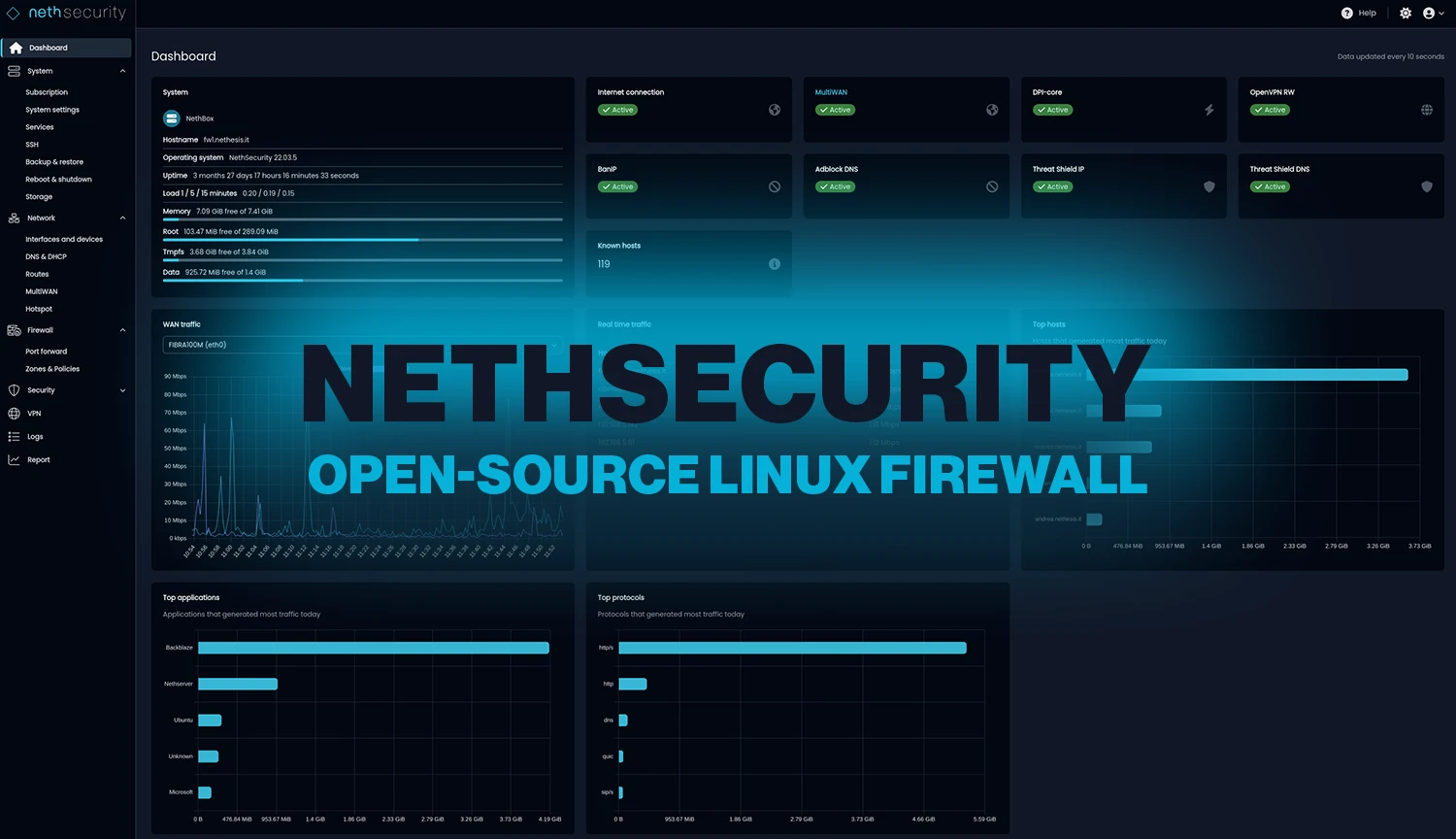Click the Help button in the top bar

click(x=1359, y=13)
